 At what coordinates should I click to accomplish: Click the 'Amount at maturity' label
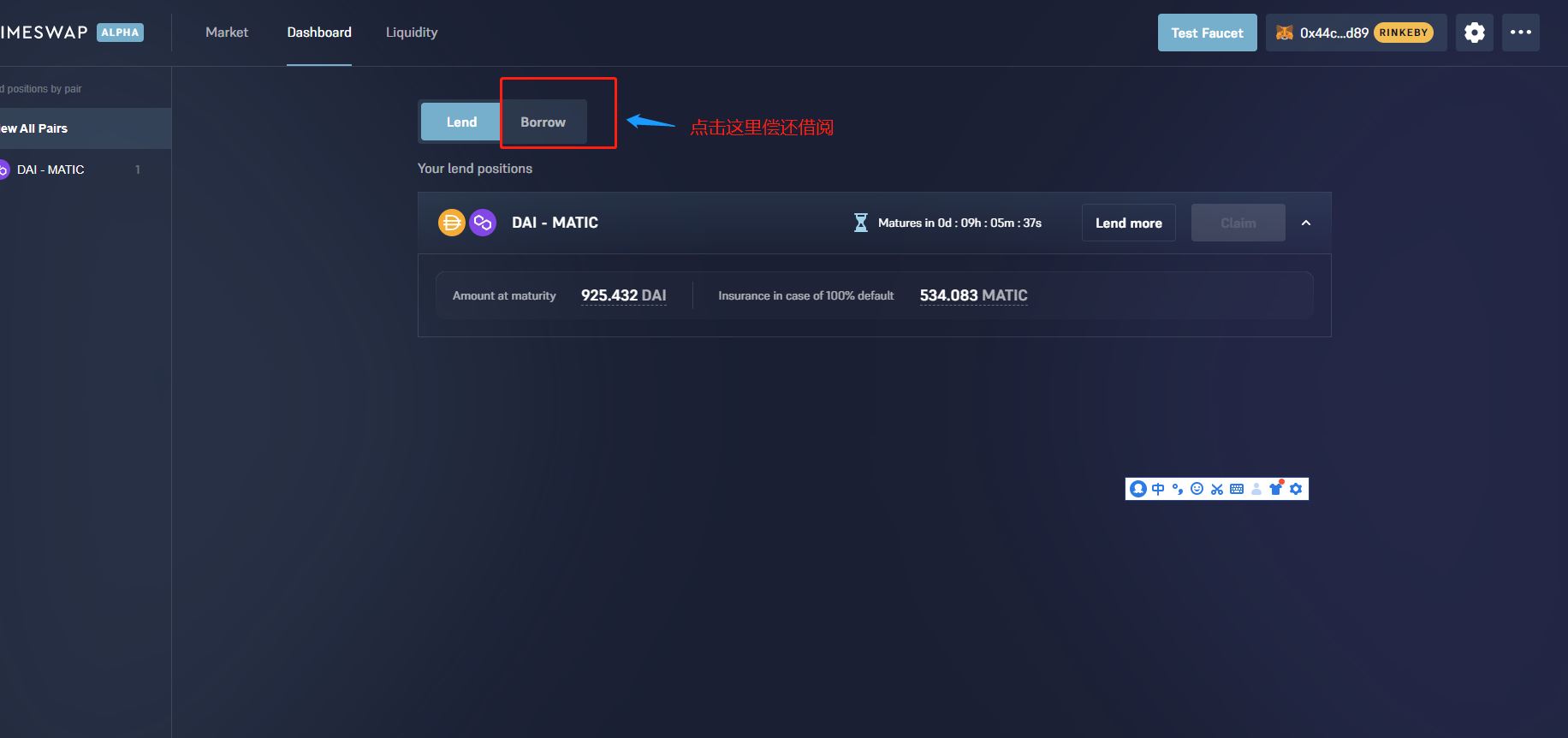[x=504, y=295]
